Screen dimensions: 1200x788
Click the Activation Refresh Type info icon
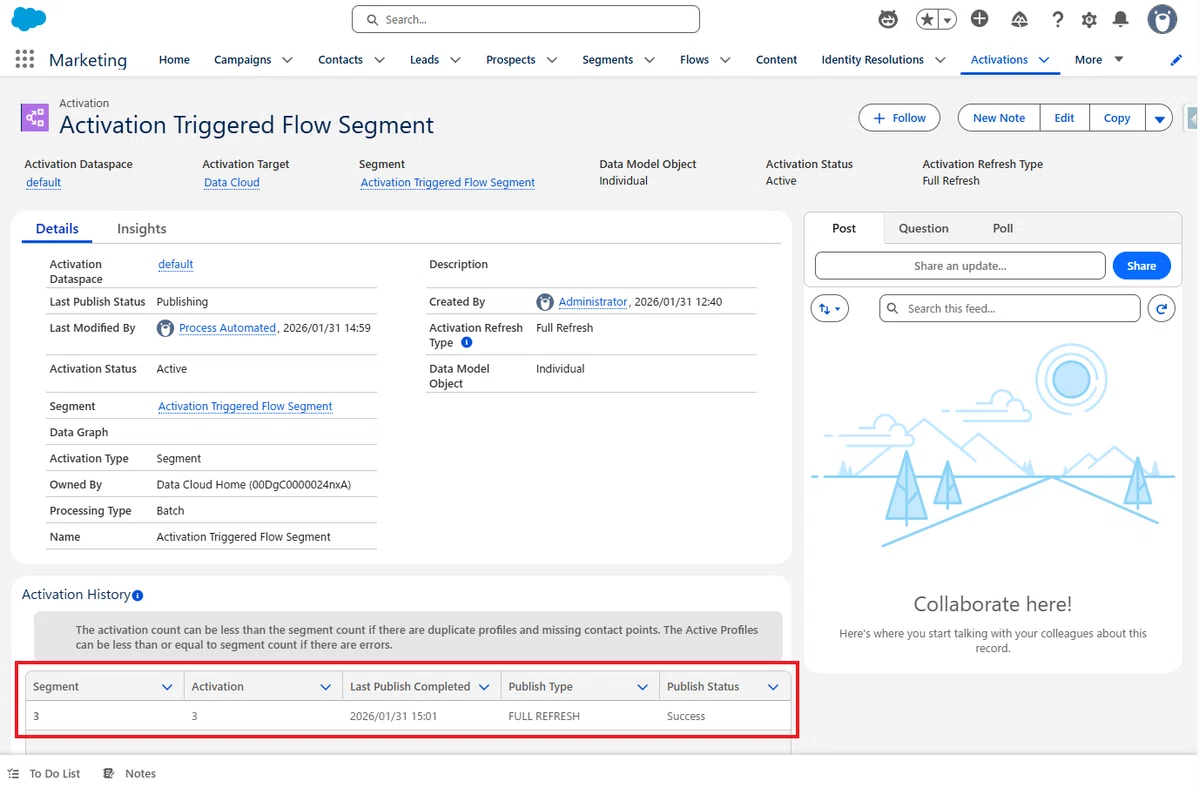tap(467, 343)
